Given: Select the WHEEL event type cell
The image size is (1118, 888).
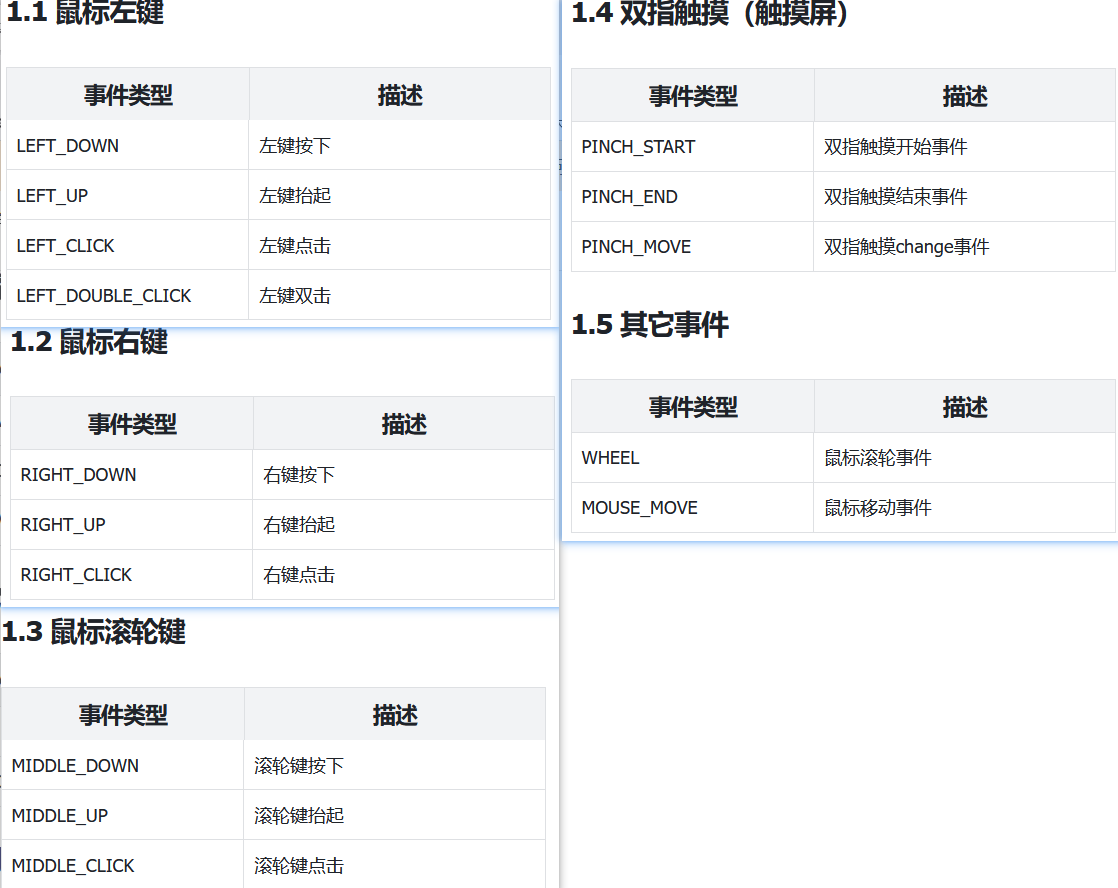Looking at the screenshot, I should pyautogui.click(x=610, y=458).
